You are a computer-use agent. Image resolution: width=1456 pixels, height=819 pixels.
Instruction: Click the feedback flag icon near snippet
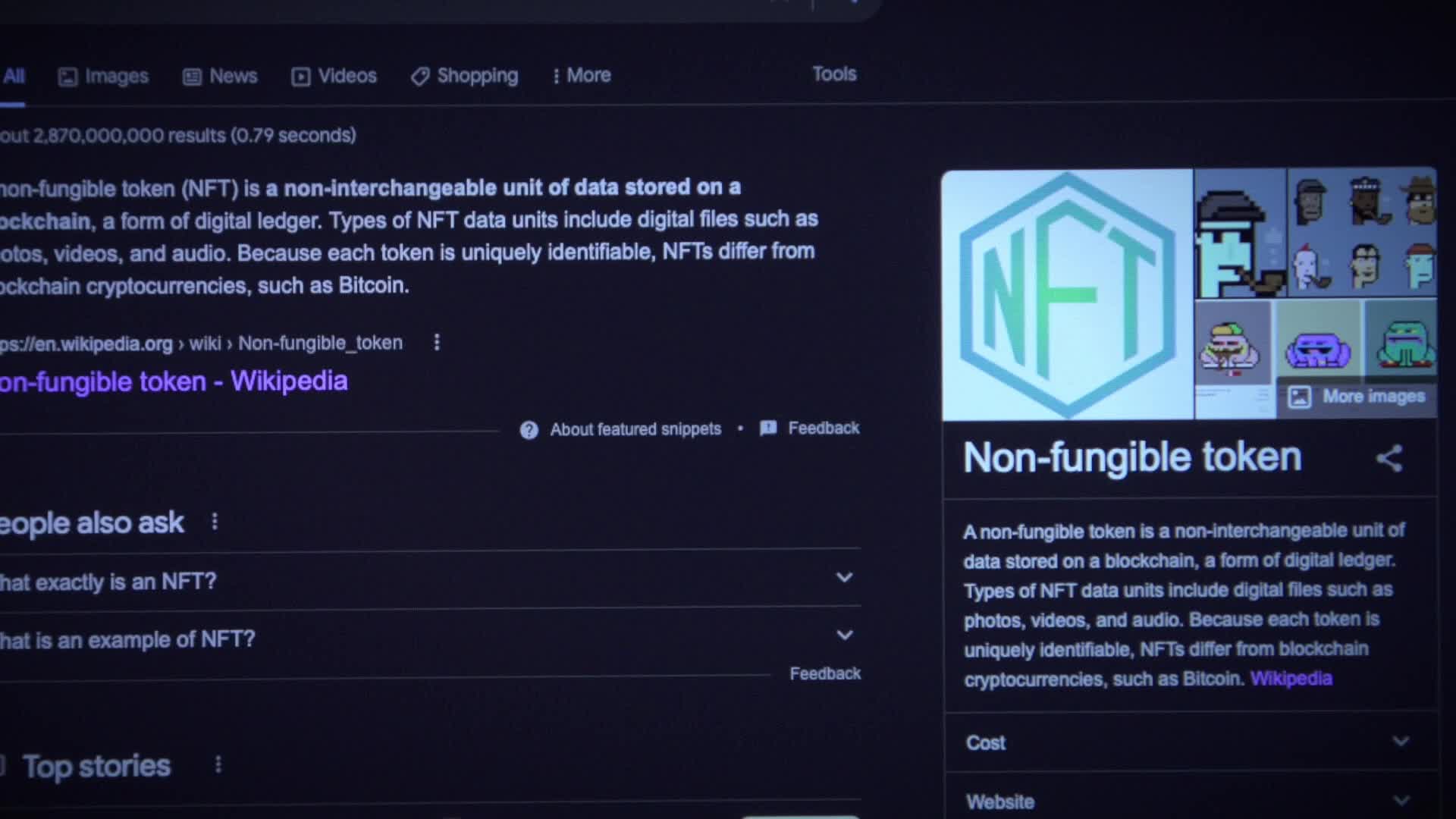click(768, 428)
